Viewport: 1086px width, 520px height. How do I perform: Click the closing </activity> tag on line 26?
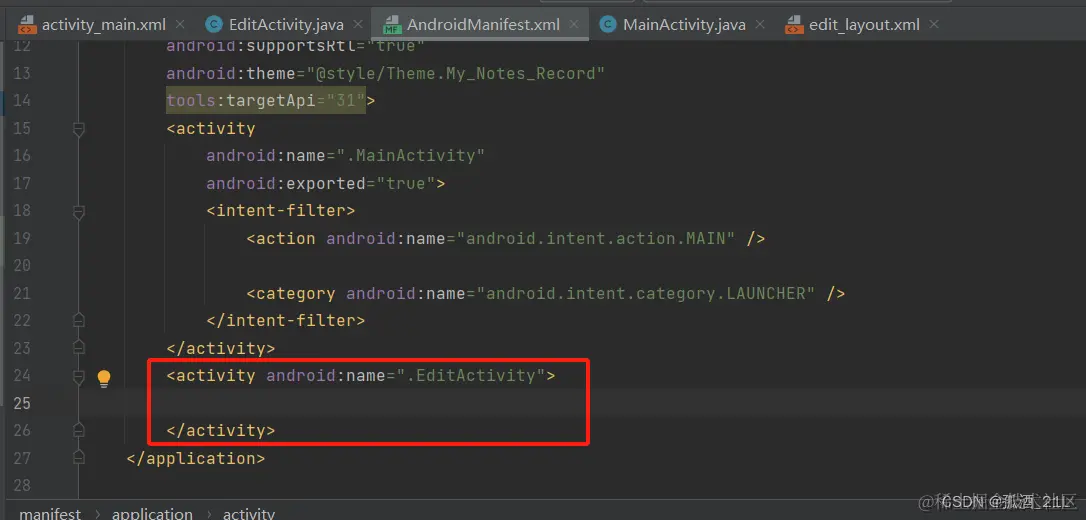tap(220, 430)
